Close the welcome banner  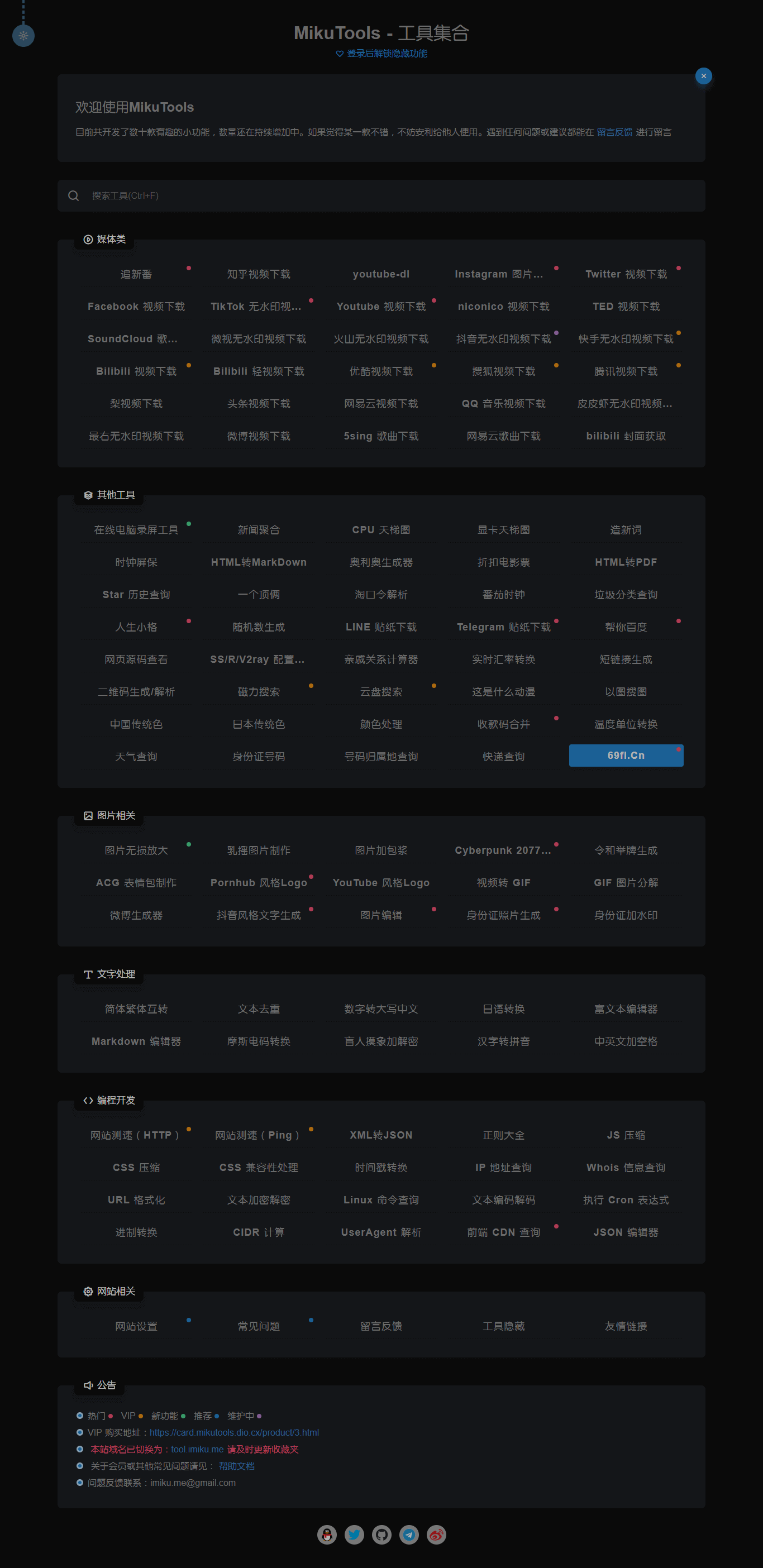(x=703, y=76)
